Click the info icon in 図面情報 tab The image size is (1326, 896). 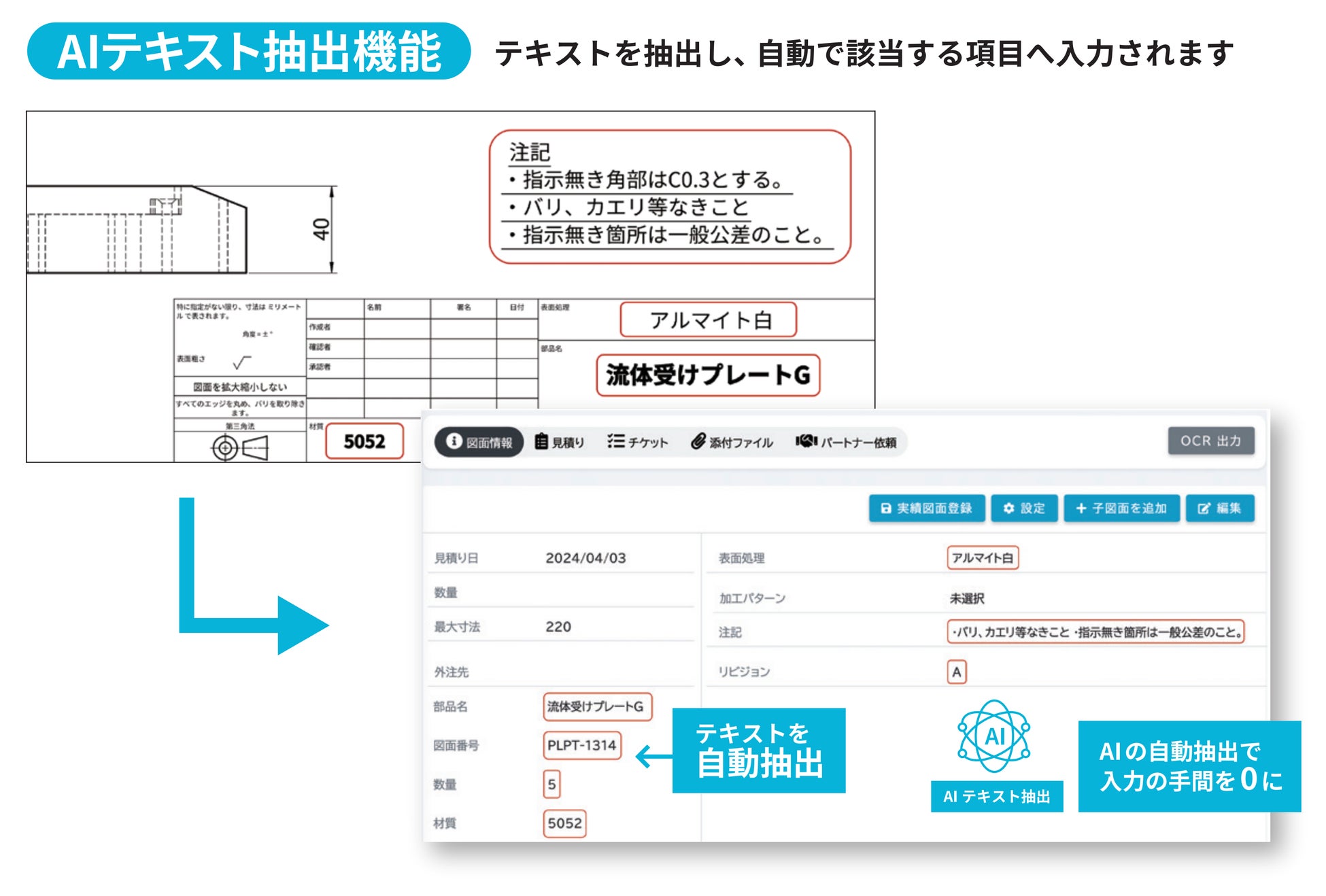[454, 441]
